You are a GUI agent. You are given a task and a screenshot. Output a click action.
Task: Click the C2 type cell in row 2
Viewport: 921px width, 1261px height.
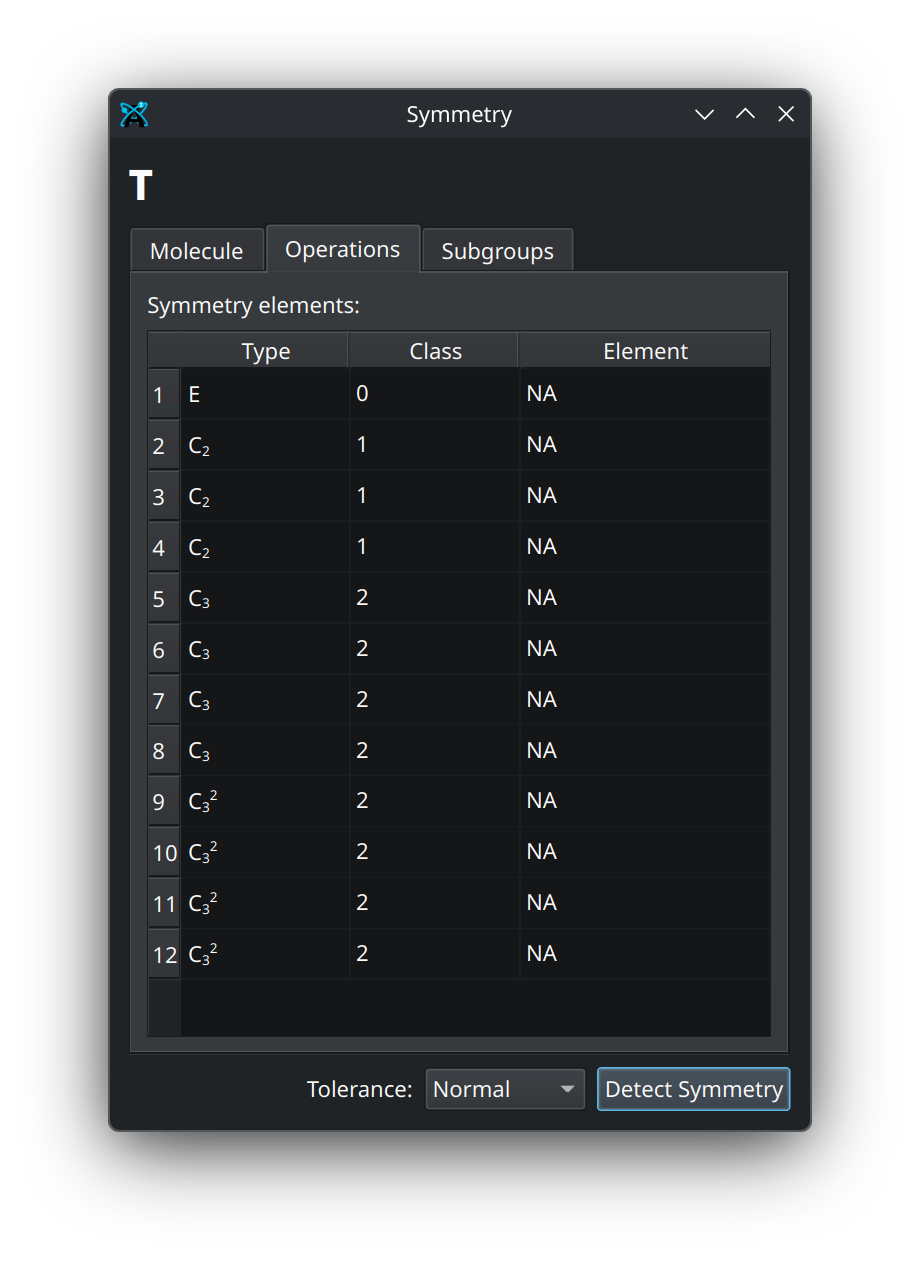pos(265,445)
